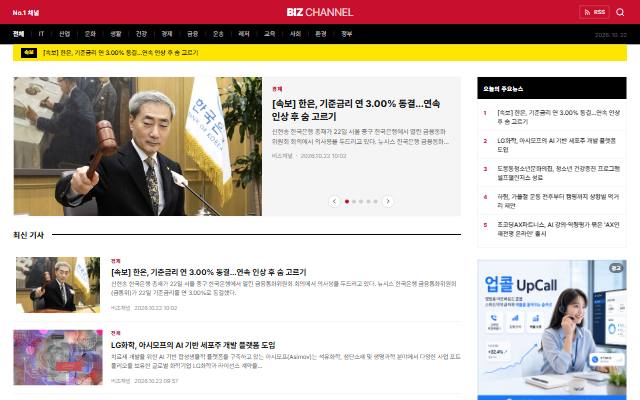This screenshot has width=640, height=400.
Task: Click category label above first latest article
Action: click(x=116, y=261)
